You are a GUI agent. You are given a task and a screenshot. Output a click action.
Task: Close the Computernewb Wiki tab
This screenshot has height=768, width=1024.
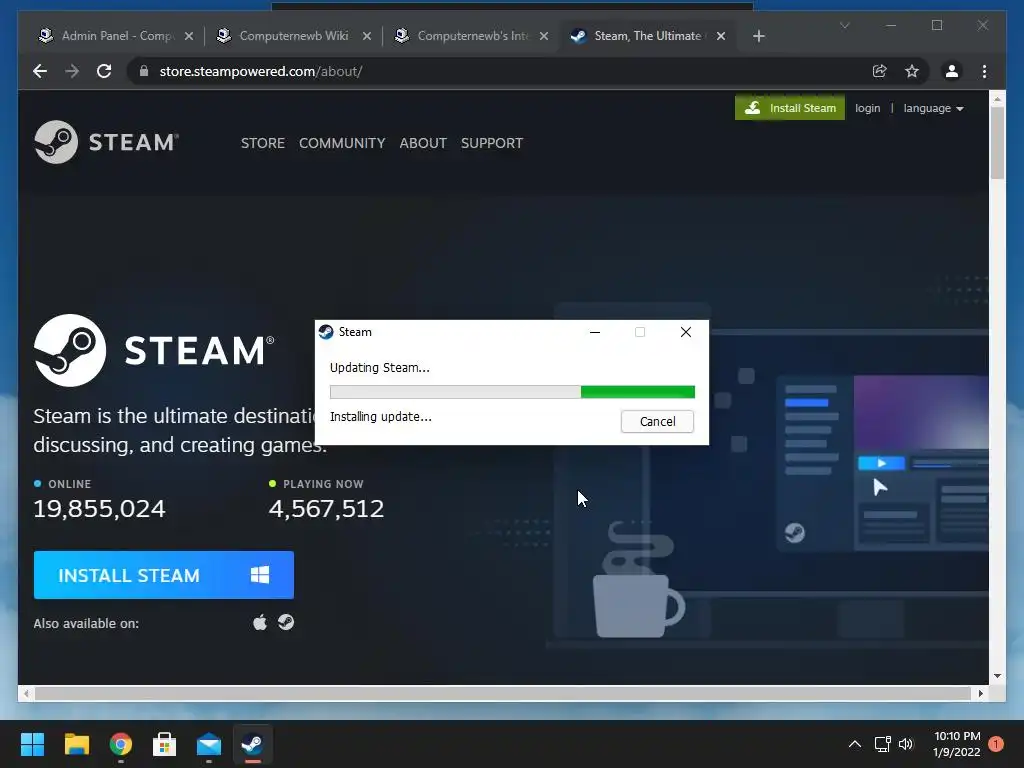click(366, 36)
